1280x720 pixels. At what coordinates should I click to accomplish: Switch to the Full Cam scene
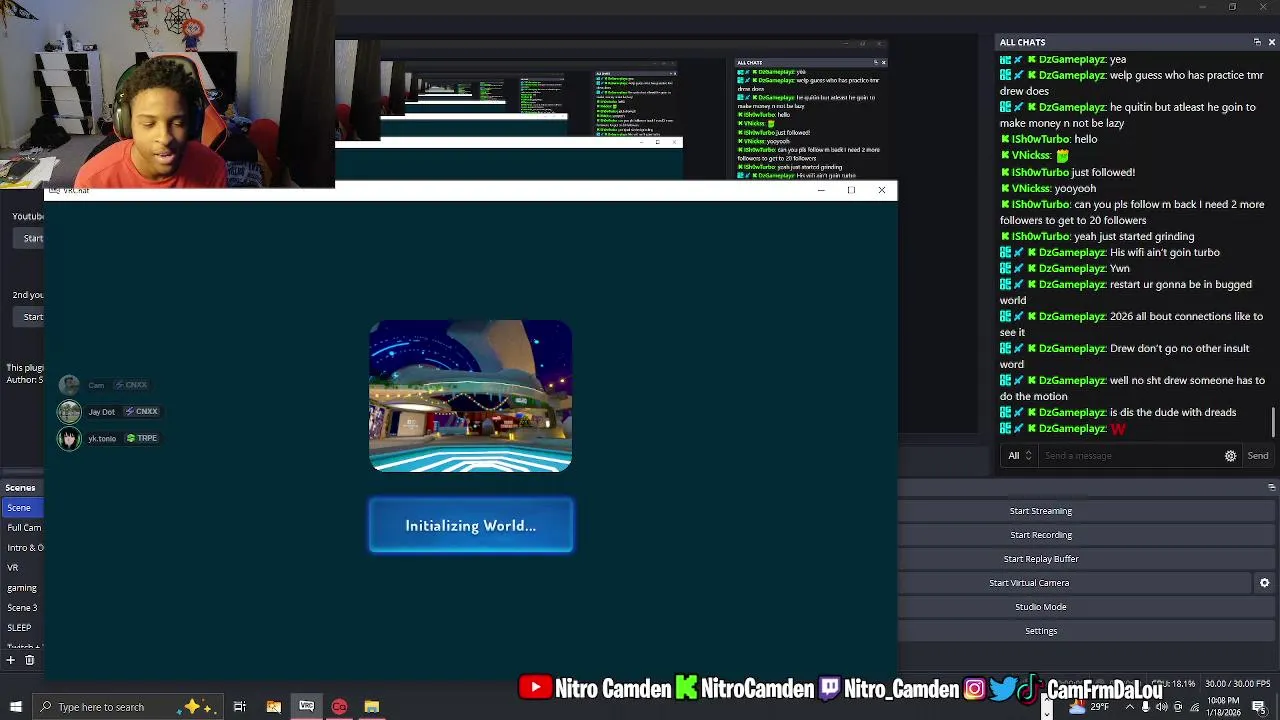coord(22,528)
